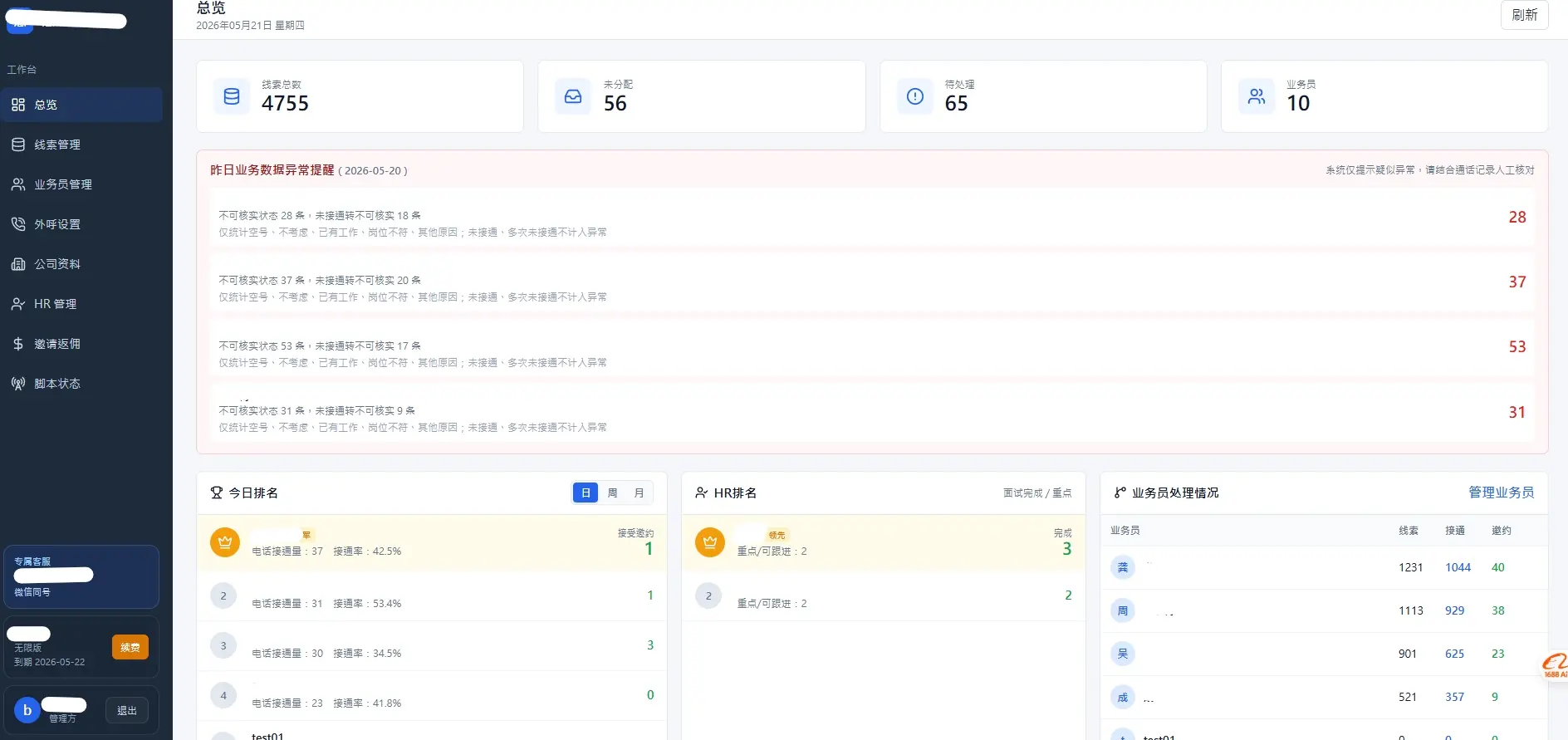The height and width of the screenshot is (740, 1568).
Task: Switch ranking to 月 view
Action: point(639,493)
